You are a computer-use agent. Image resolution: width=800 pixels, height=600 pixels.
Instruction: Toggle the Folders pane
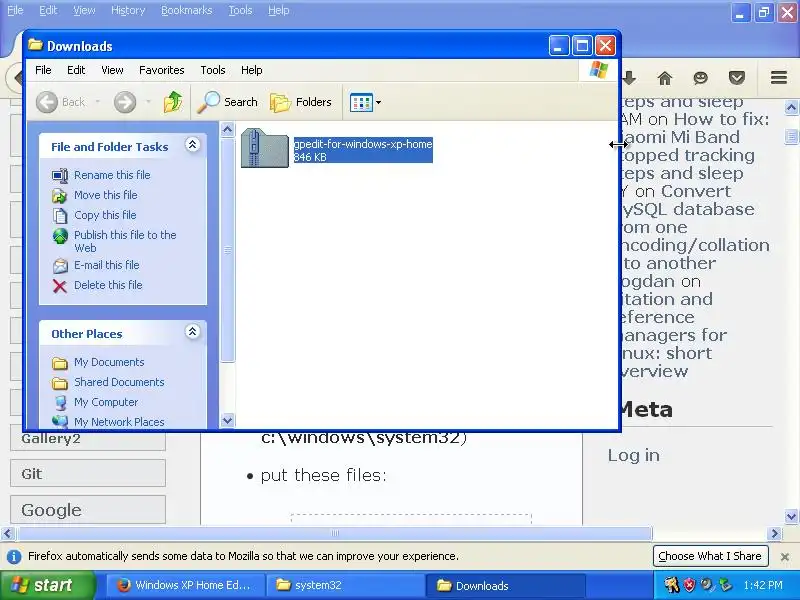[301, 102]
